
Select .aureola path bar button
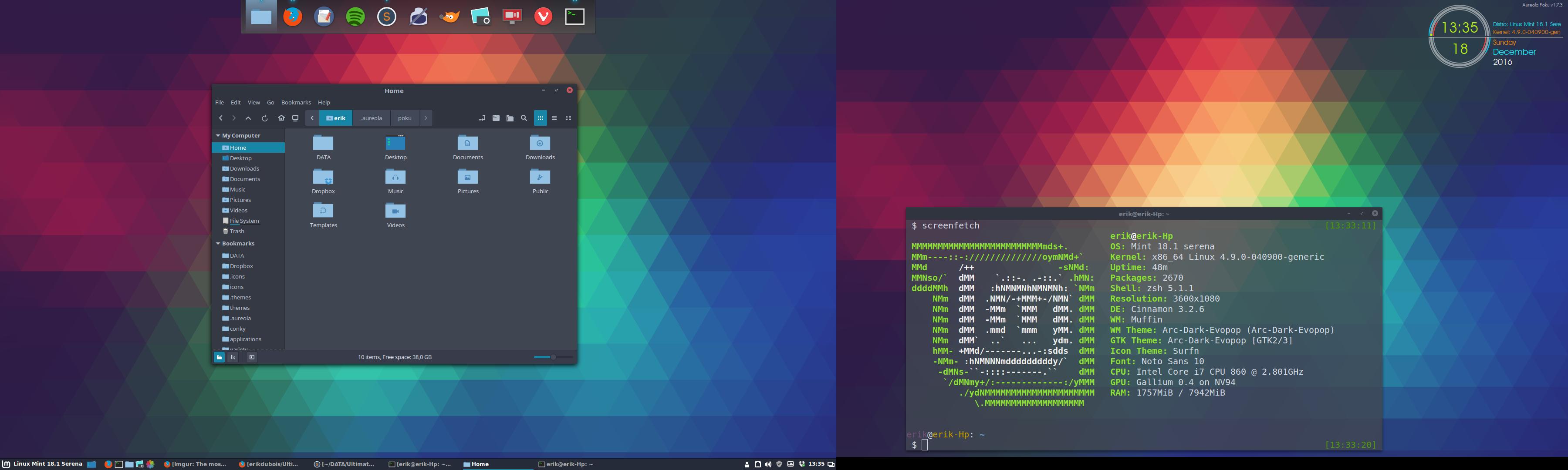click(371, 118)
